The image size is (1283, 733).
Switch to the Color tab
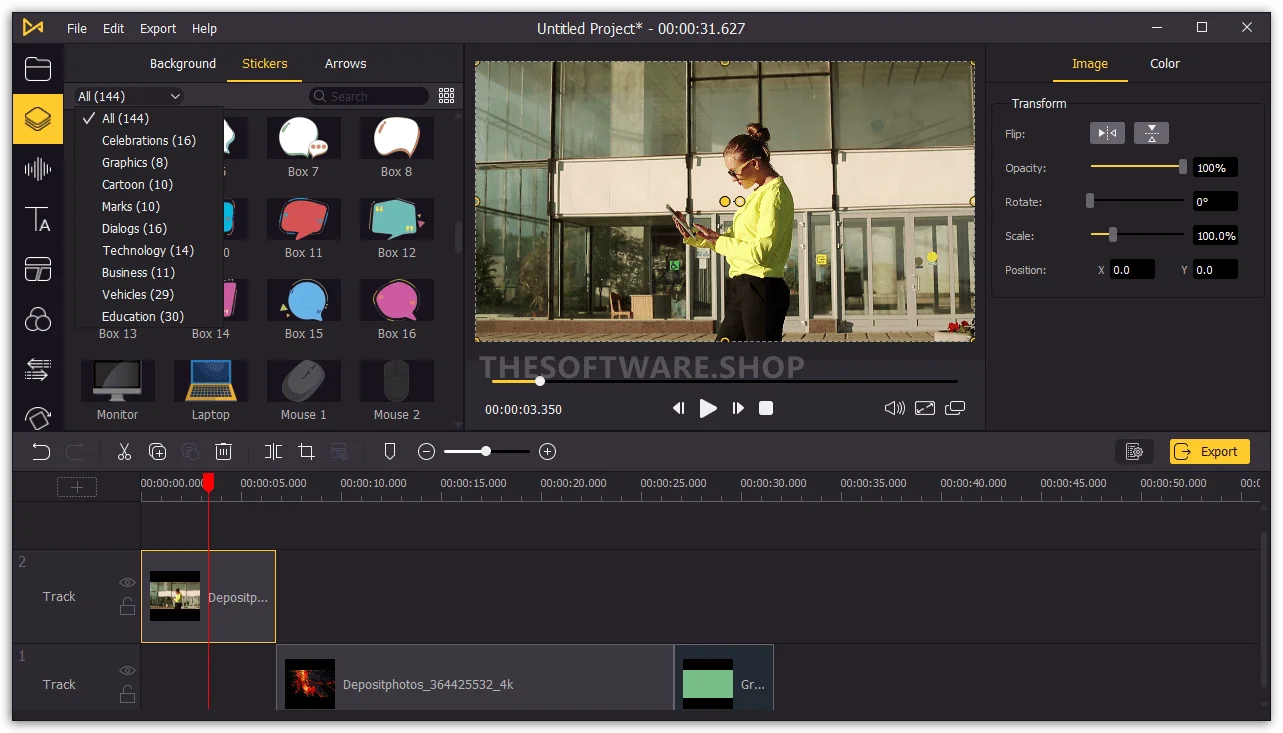click(x=1165, y=63)
